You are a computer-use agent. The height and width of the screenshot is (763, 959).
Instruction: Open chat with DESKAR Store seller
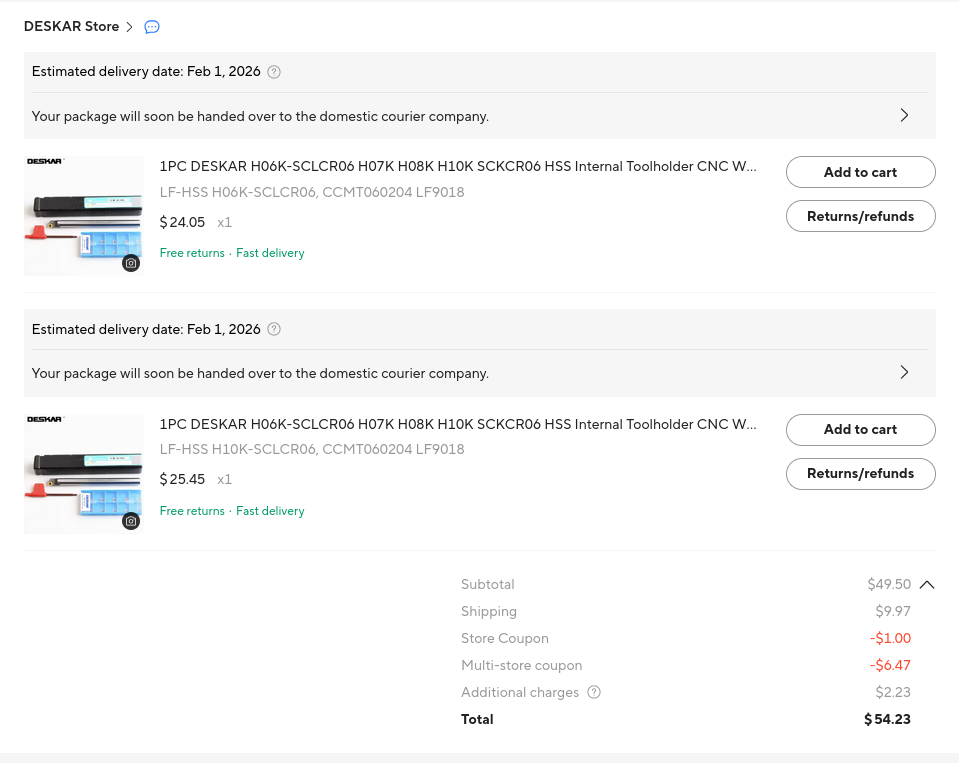click(x=152, y=27)
